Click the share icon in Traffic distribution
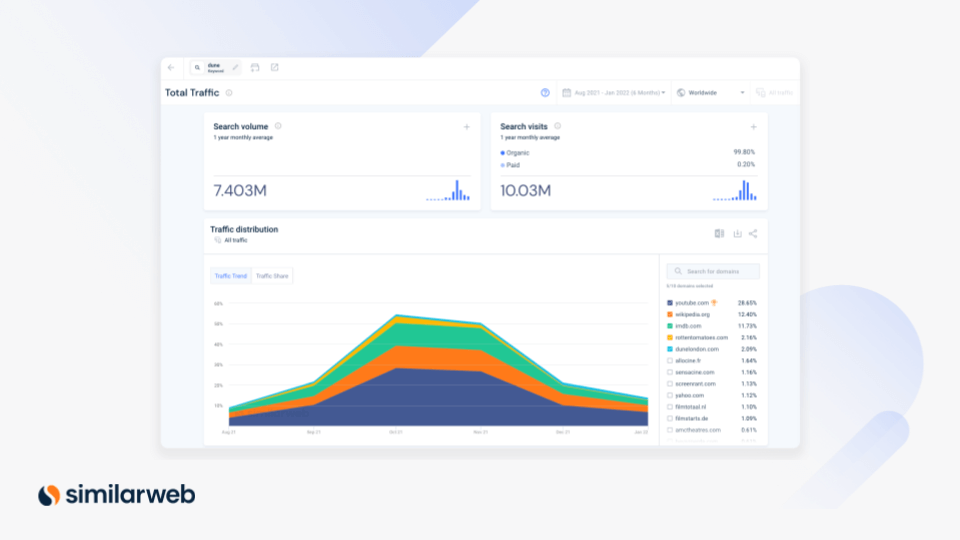The width and height of the screenshot is (960, 540). (x=753, y=233)
